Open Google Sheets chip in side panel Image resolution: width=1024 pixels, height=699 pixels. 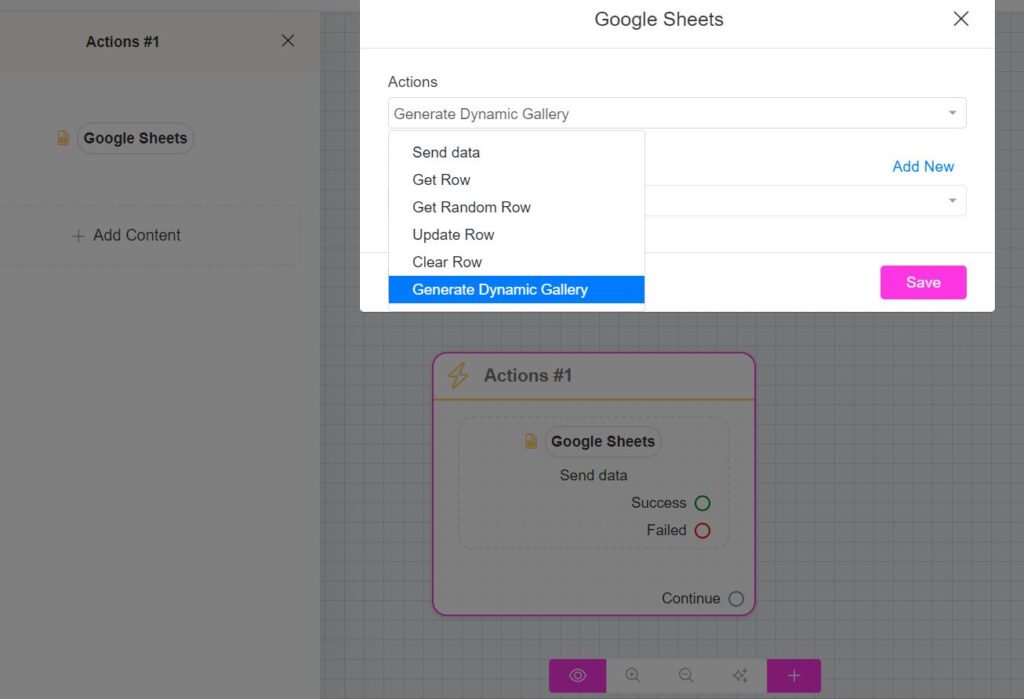(136, 138)
